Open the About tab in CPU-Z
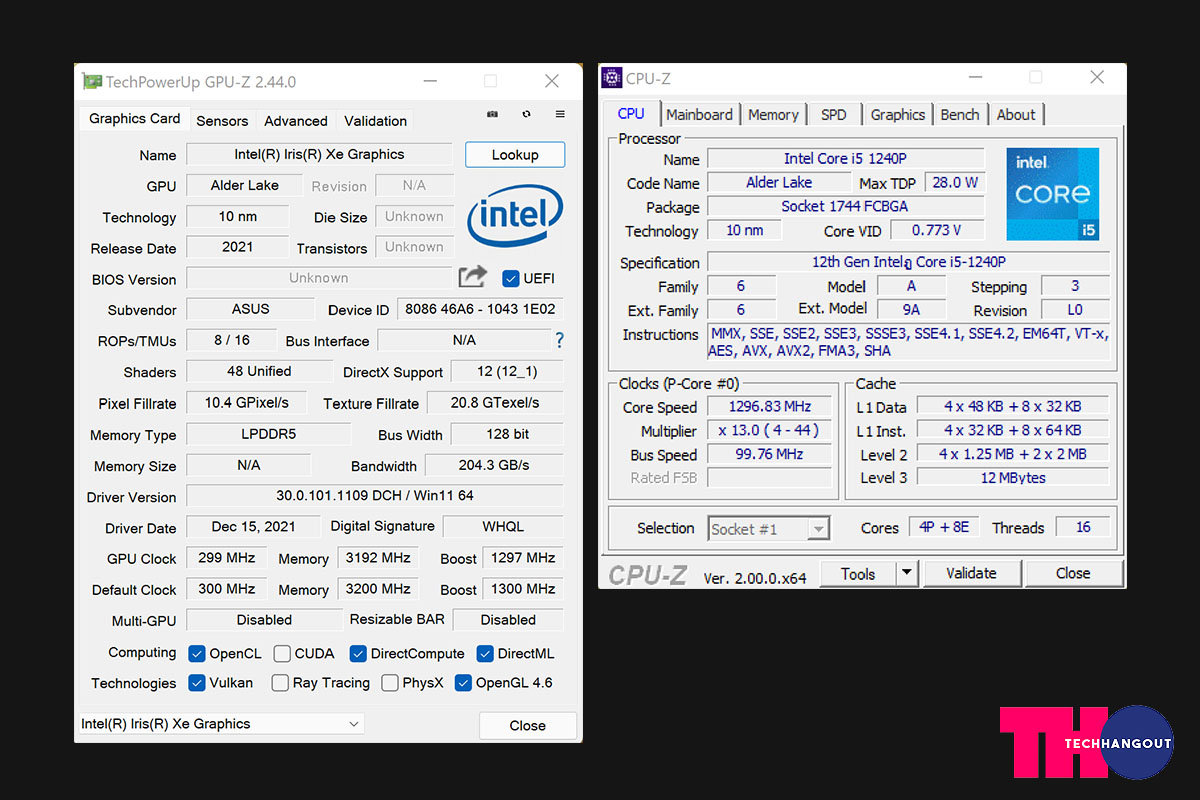This screenshot has width=1200, height=800. 1016,115
